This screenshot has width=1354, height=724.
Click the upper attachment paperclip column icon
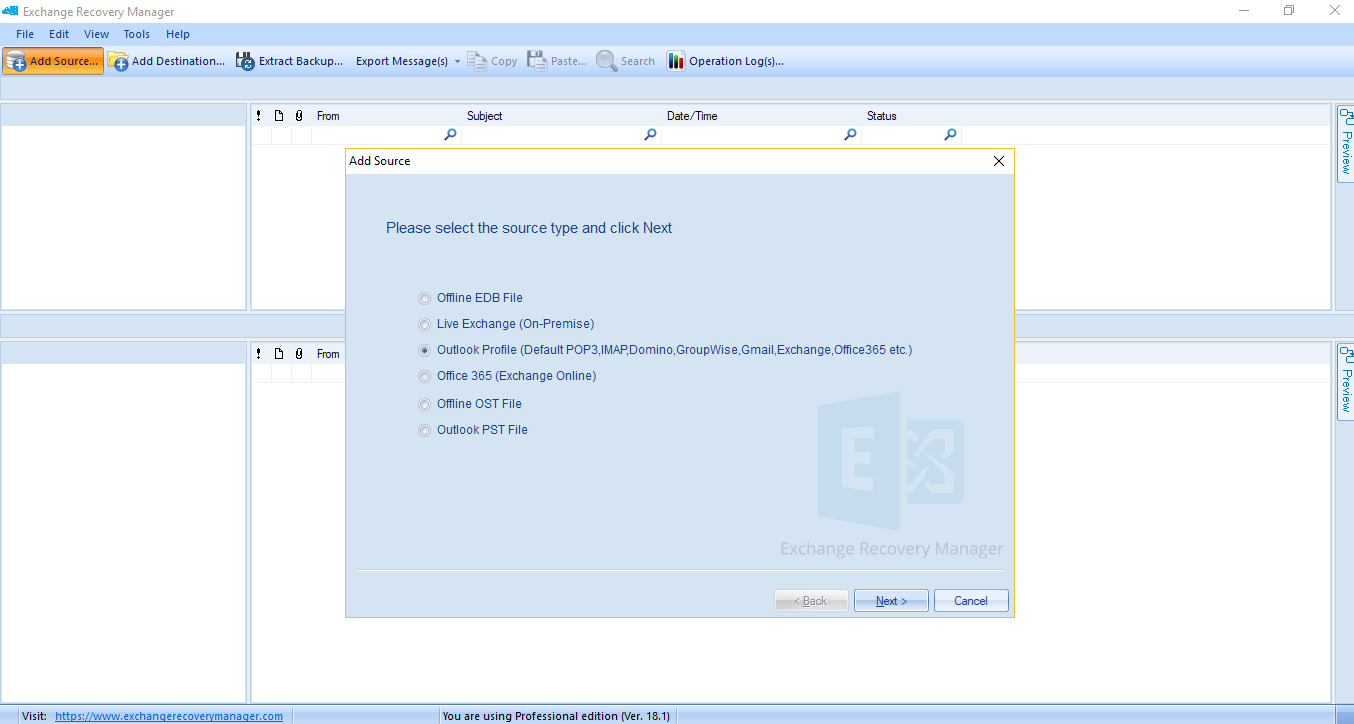pyautogui.click(x=299, y=116)
